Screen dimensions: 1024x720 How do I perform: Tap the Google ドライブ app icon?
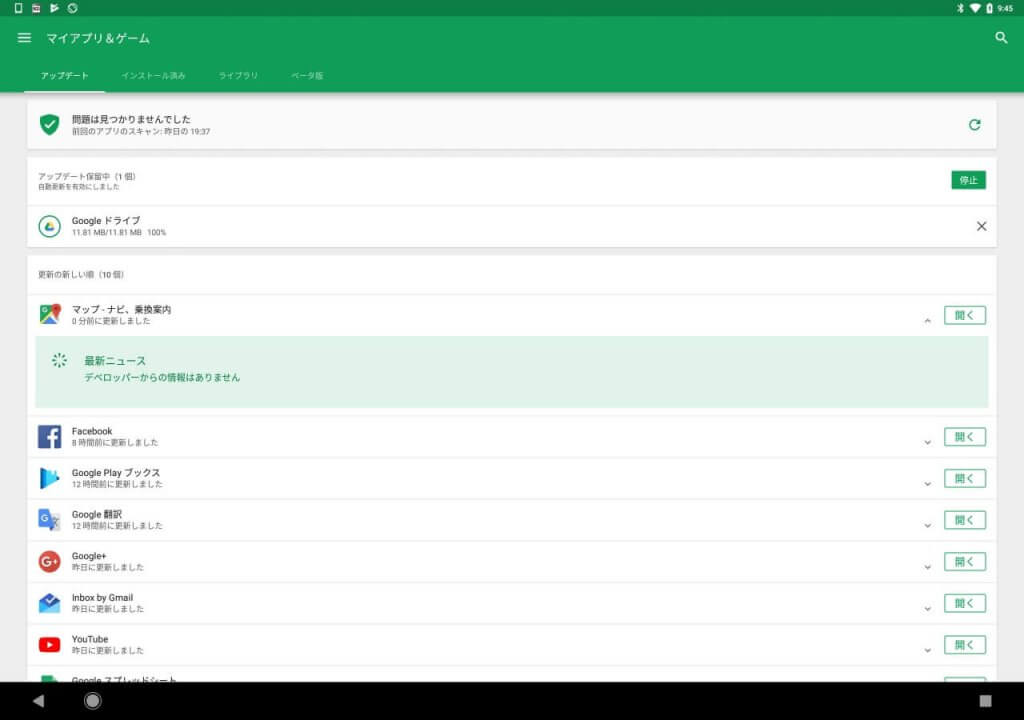click(x=49, y=226)
